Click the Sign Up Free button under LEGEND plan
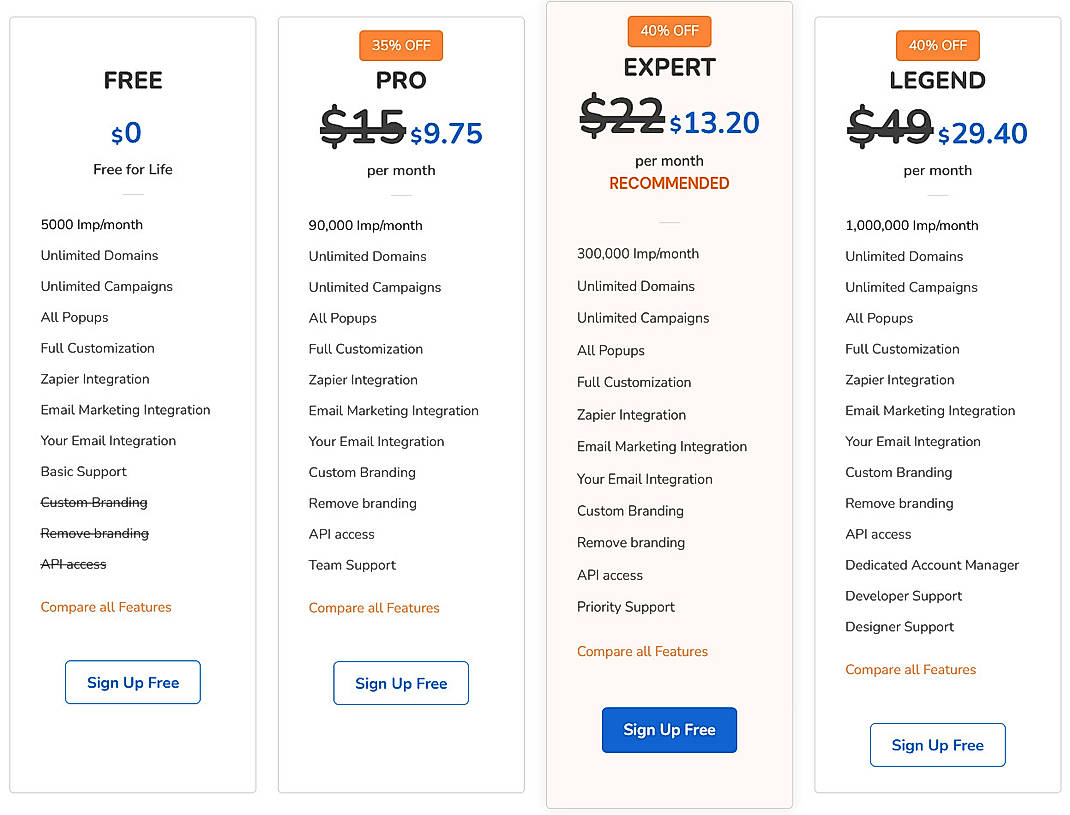 937,745
